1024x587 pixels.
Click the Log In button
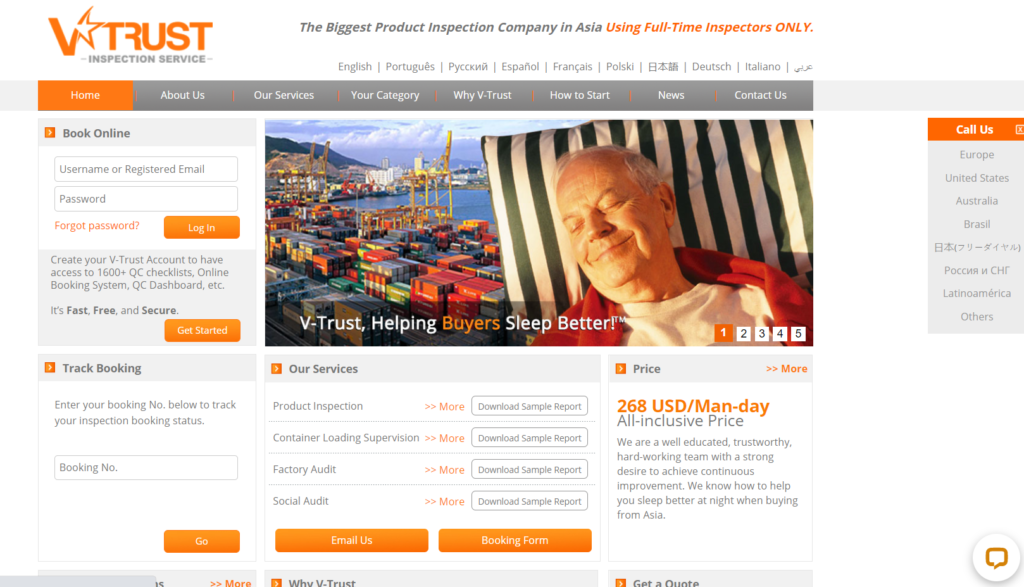(202, 227)
